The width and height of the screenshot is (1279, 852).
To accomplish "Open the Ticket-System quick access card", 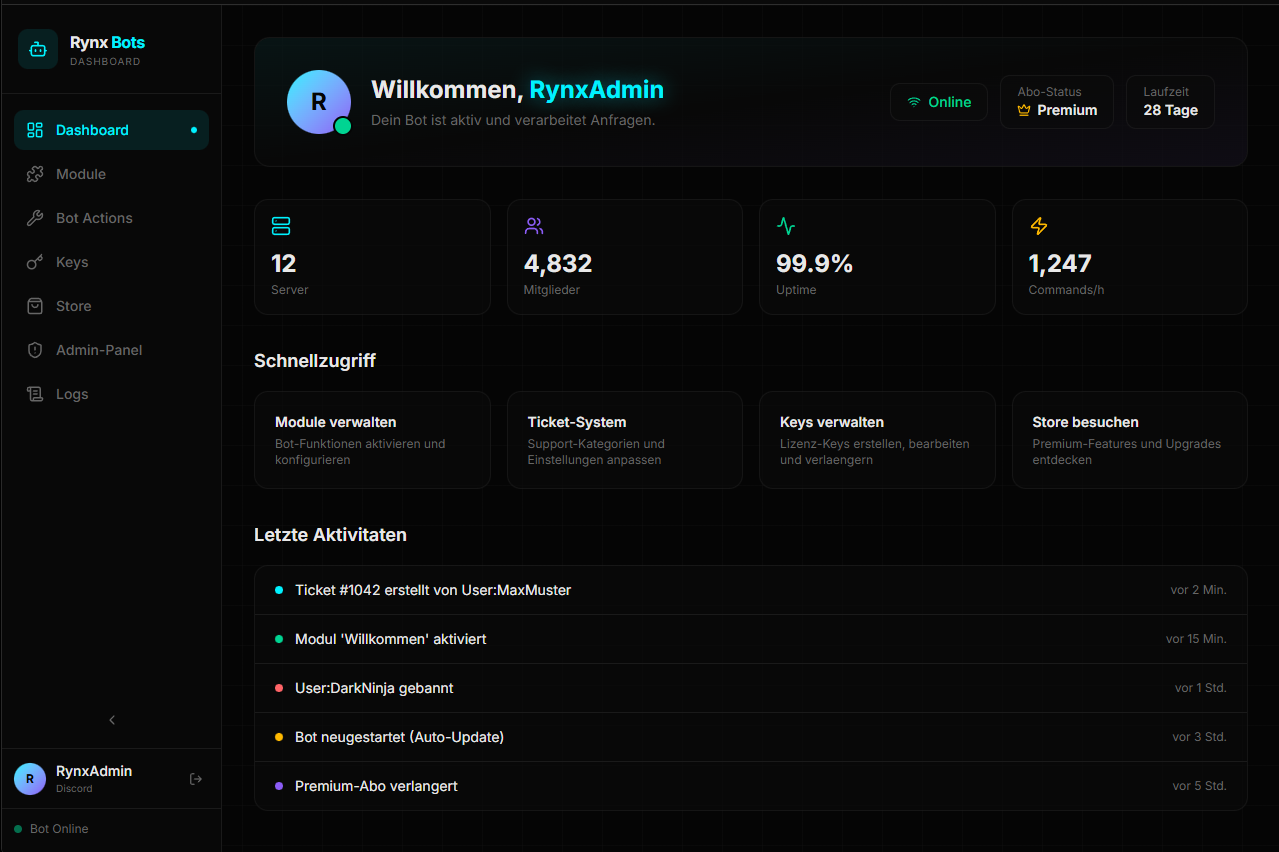I will click(624, 440).
